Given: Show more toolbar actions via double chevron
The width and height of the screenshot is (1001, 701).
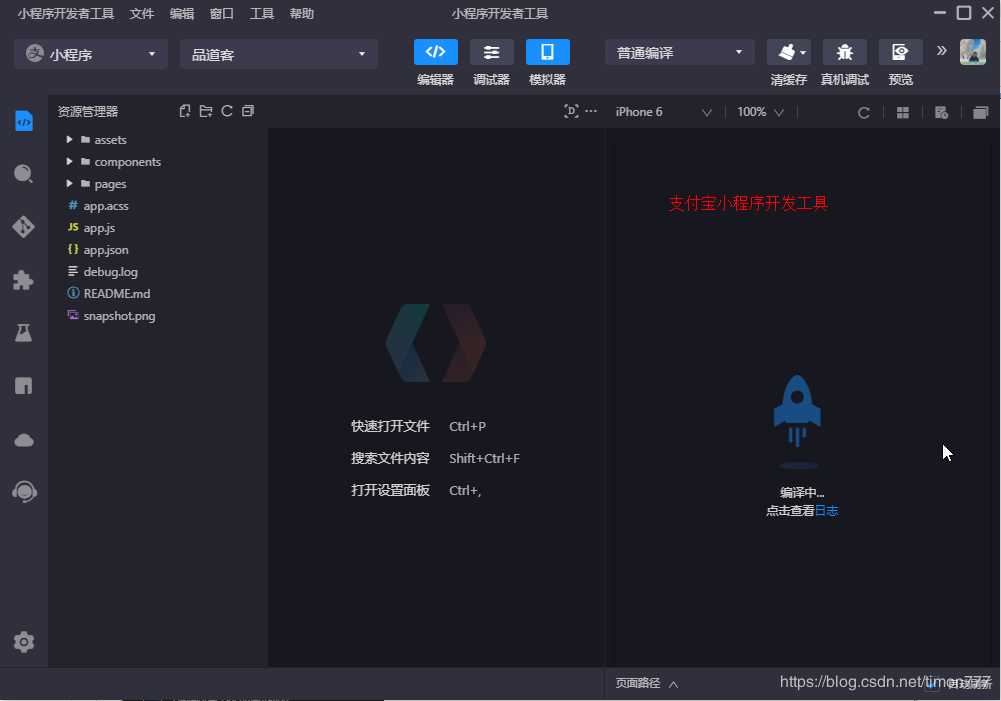Looking at the screenshot, I should [942, 51].
